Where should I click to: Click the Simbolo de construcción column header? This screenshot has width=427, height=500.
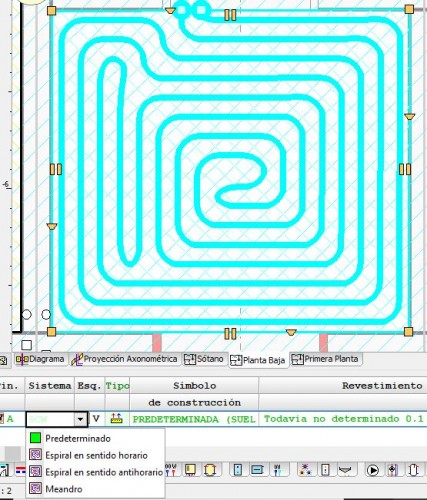(194, 394)
